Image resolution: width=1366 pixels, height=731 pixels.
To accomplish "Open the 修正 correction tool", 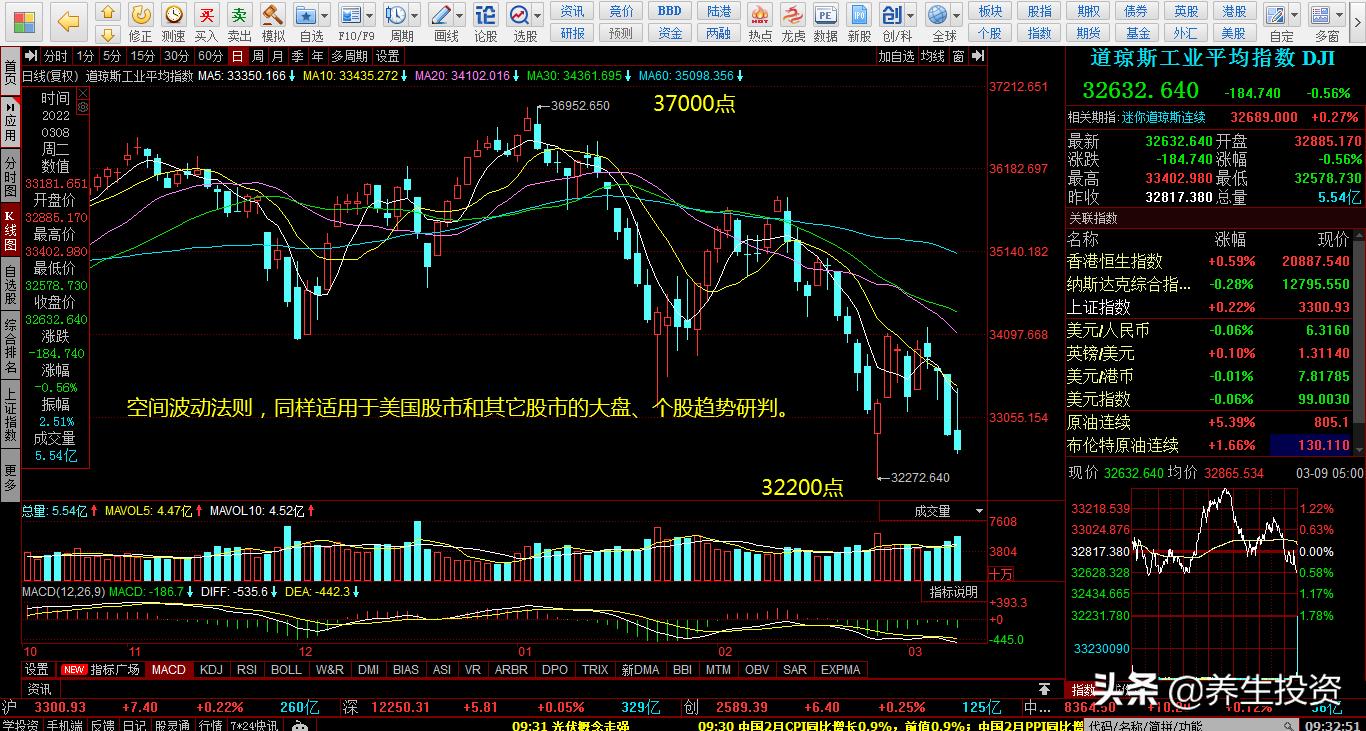I will point(141,23).
